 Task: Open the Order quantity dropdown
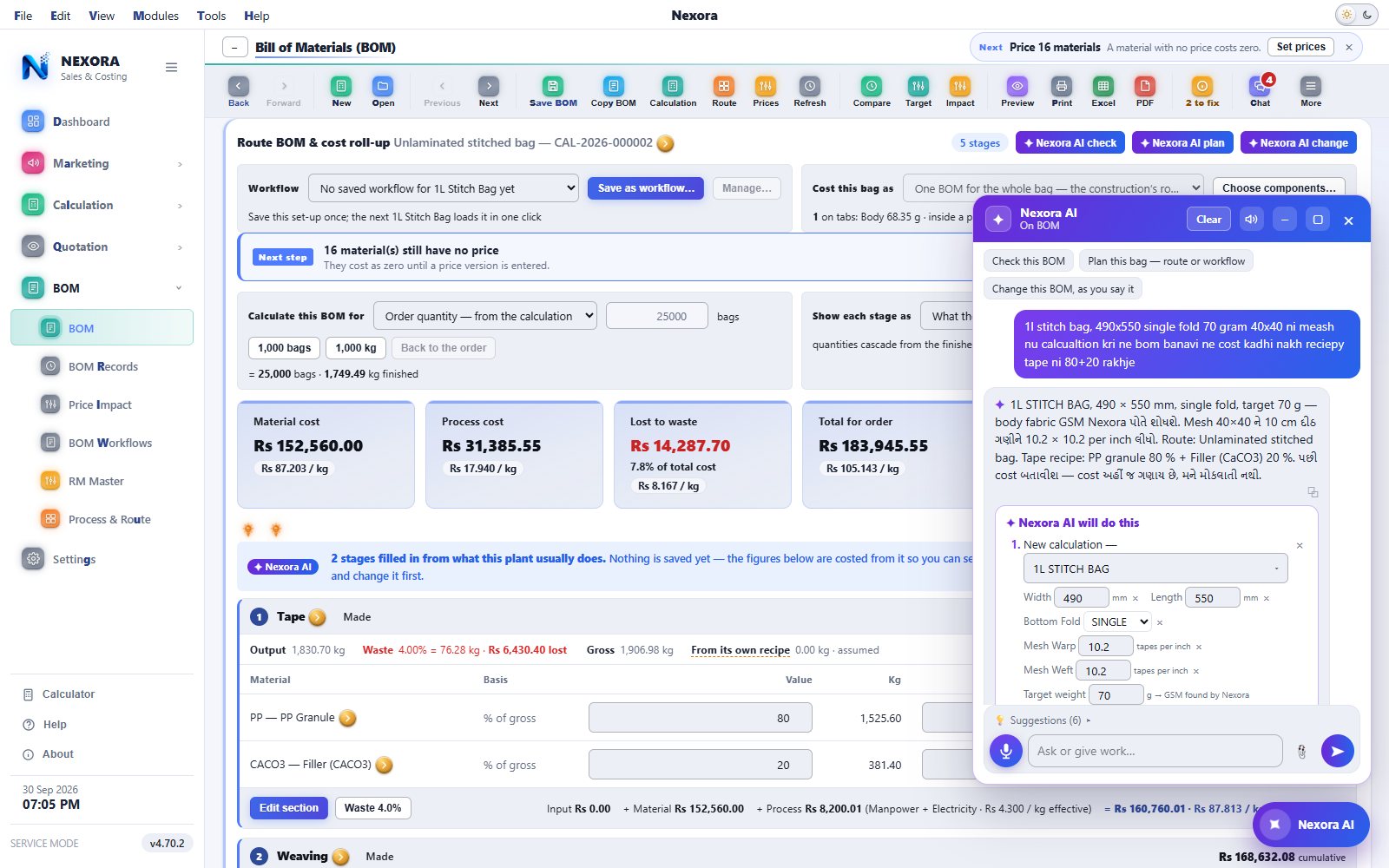[485, 316]
